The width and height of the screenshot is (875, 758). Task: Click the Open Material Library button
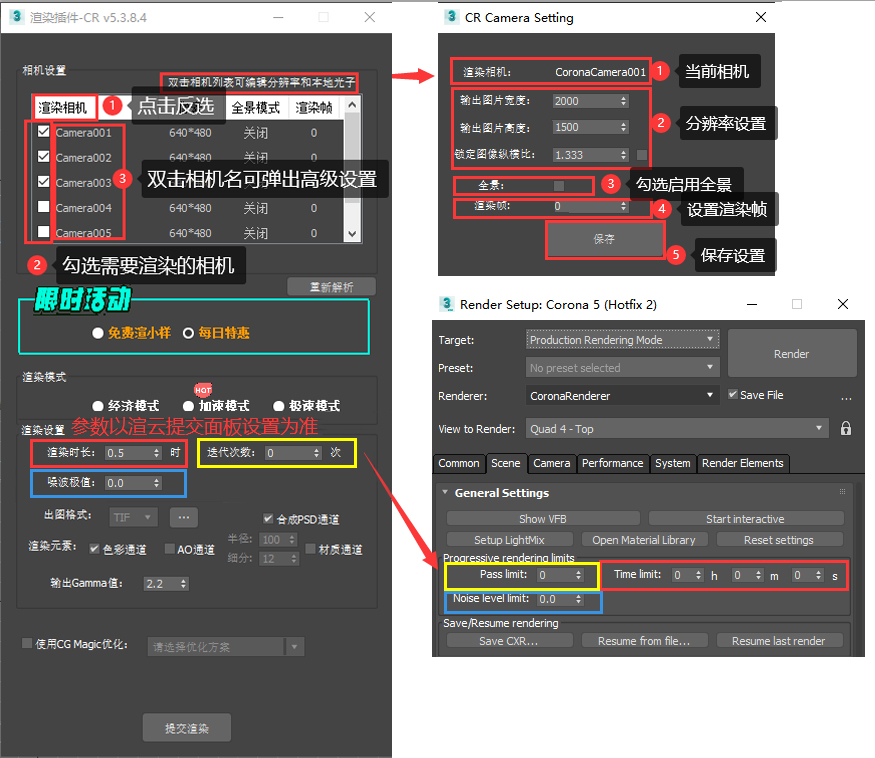644,539
